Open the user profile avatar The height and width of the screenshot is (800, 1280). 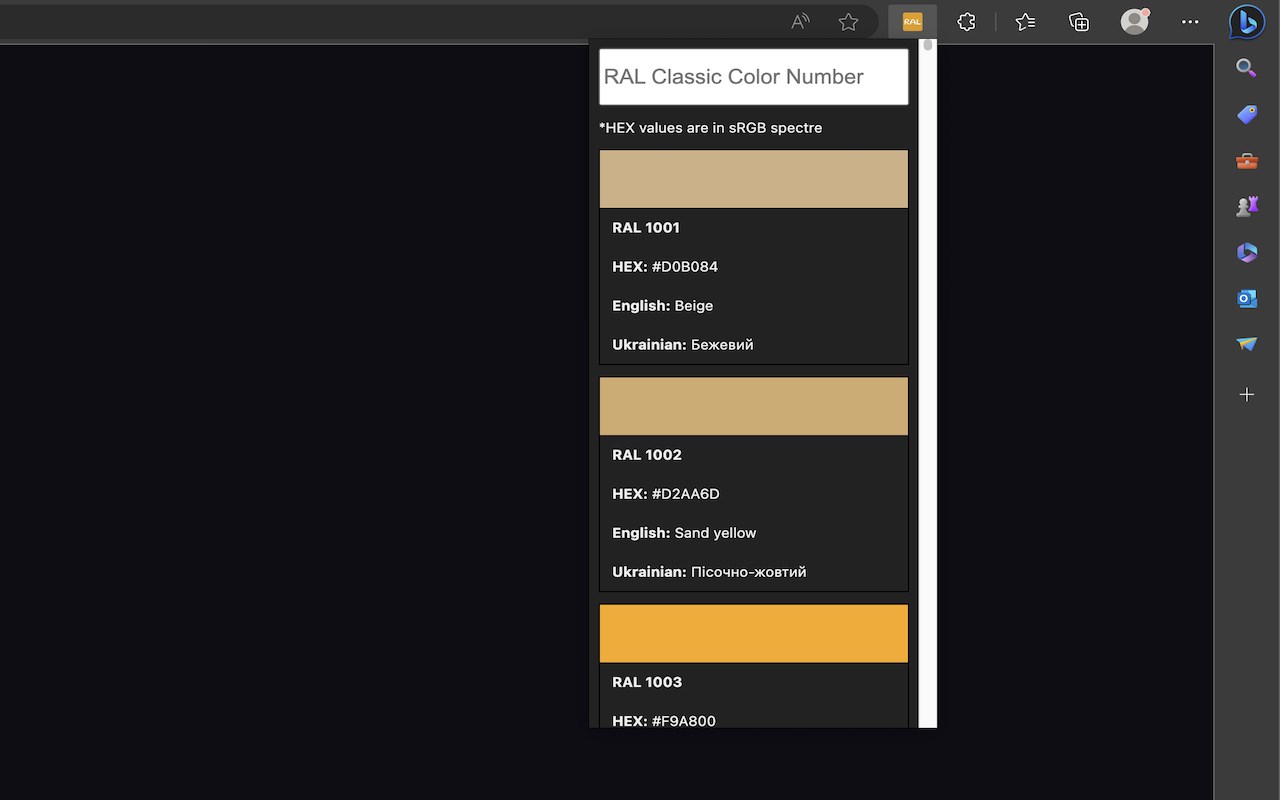[1134, 22]
